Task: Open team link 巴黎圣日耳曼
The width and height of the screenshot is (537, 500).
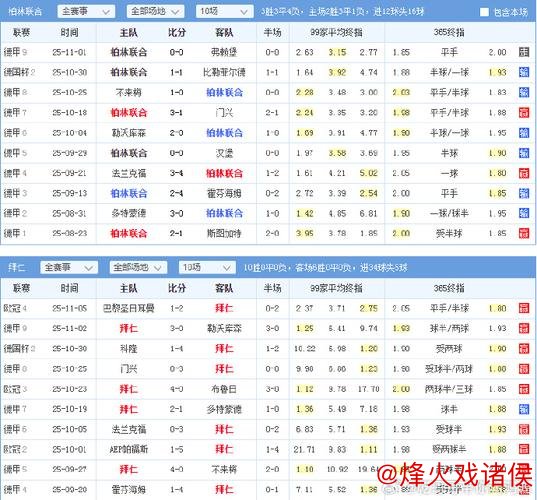Action: pyautogui.click(x=129, y=308)
